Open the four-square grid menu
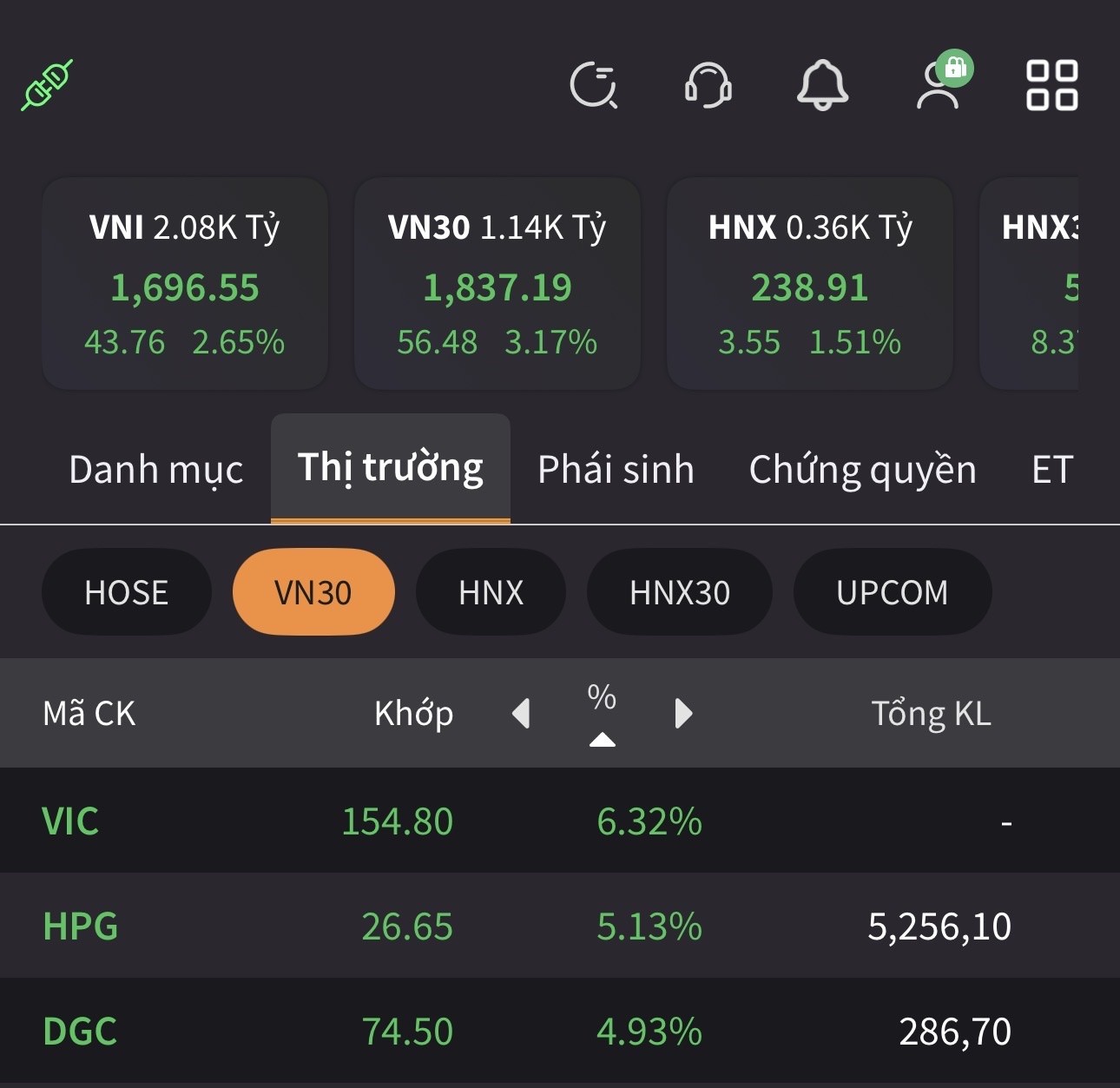This screenshot has width=1120, height=1088. (1051, 85)
